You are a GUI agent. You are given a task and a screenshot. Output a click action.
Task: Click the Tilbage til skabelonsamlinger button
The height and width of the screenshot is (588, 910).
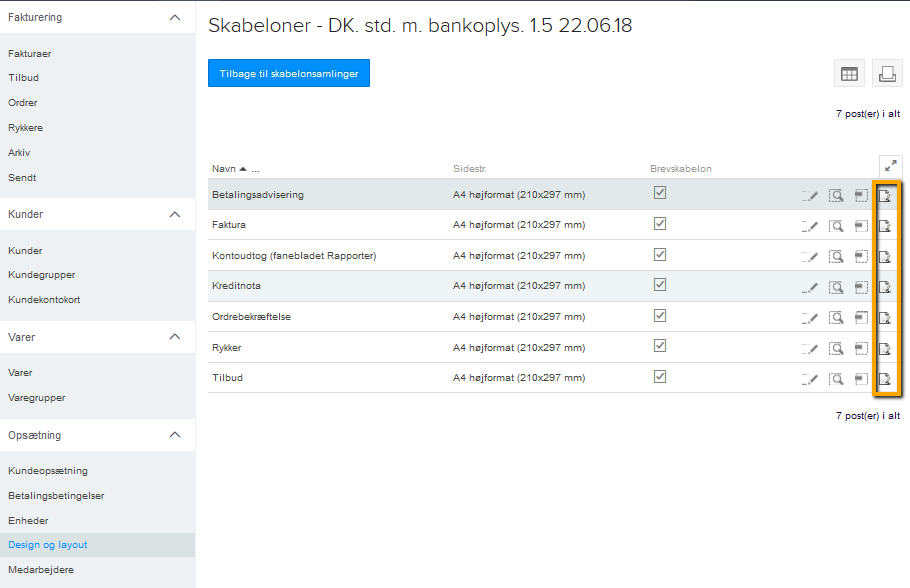[x=288, y=72]
